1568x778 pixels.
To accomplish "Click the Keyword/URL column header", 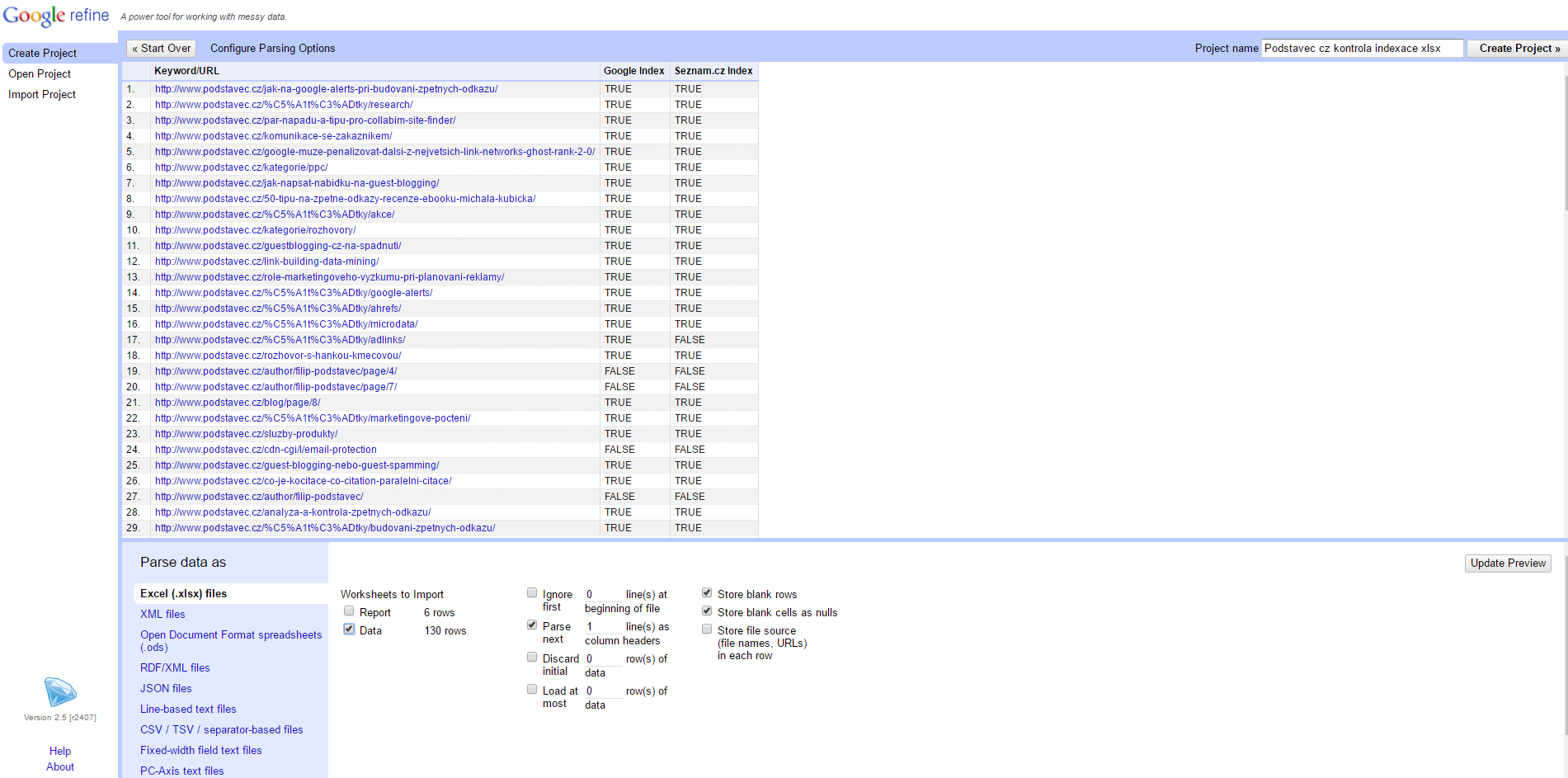I will 186,71.
